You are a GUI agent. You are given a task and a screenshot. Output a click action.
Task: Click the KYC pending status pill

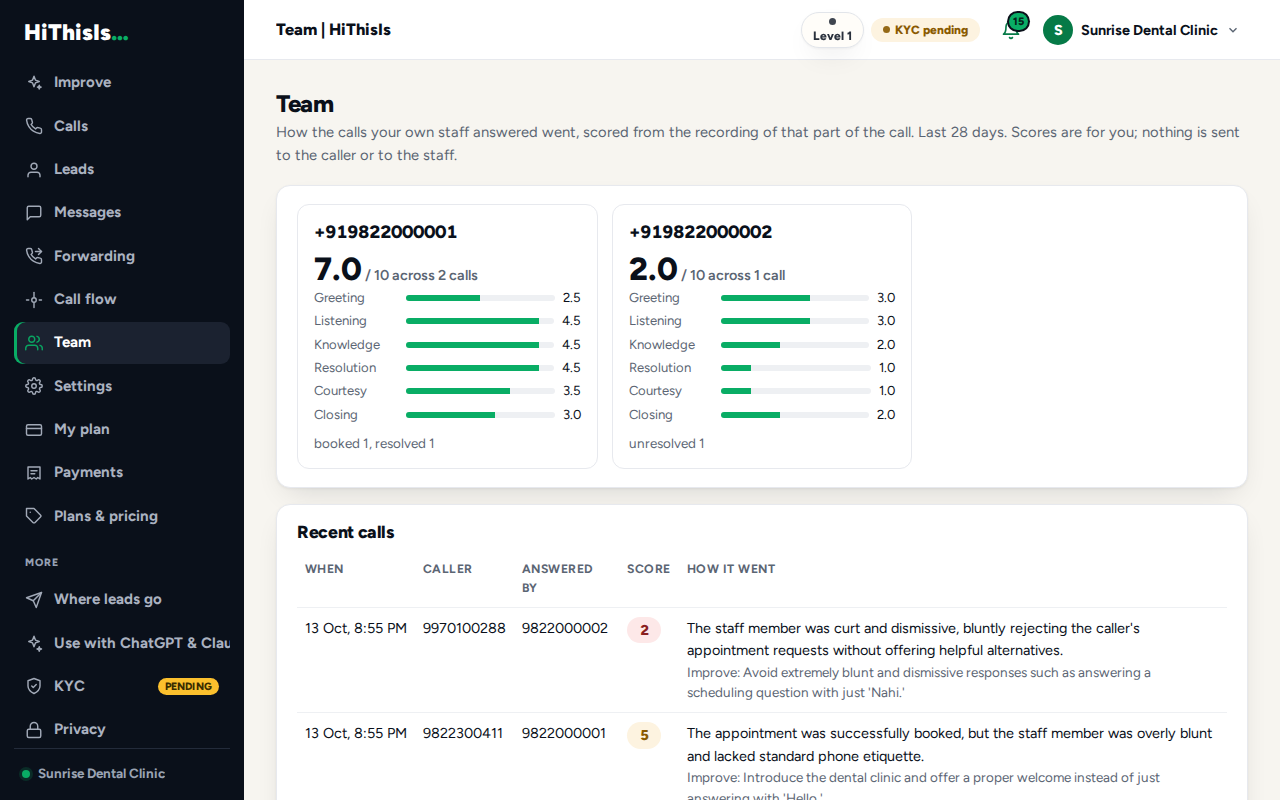[925, 30]
